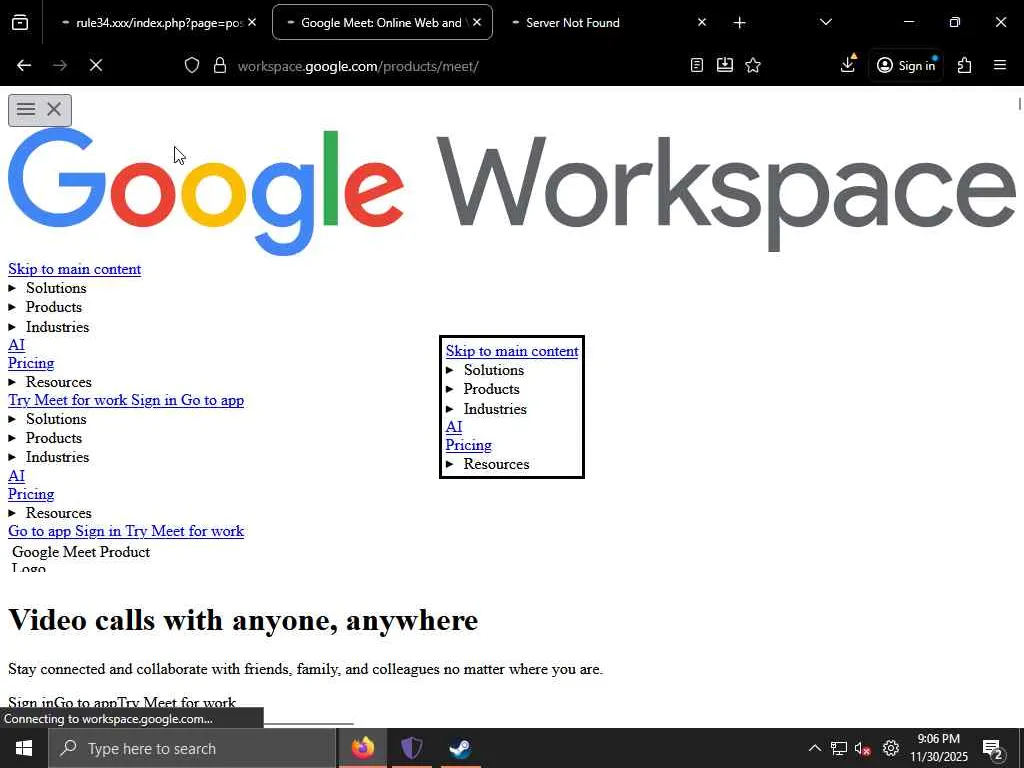The width and height of the screenshot is (1024, 768).
Task: Grab the page's vertical scrollbar thumb
Action: click(x=1019, y=104)
